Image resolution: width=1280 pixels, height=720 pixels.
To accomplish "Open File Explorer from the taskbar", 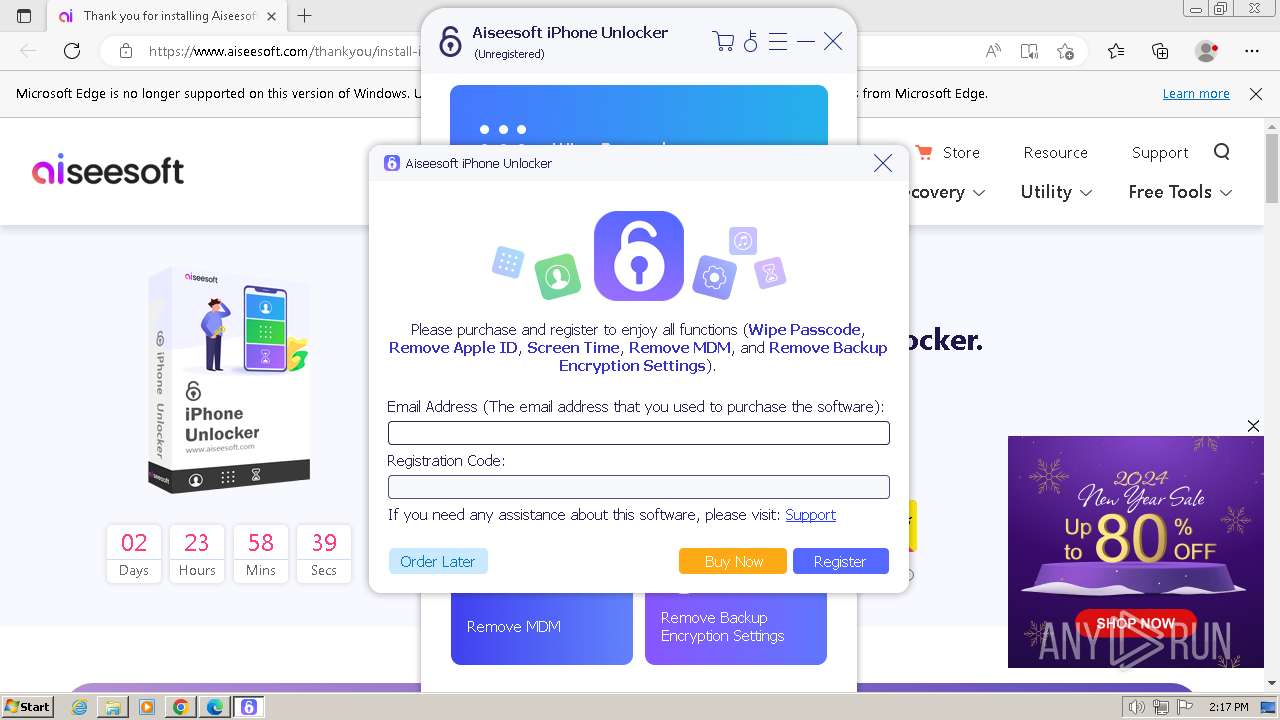I will pos(113,707).
